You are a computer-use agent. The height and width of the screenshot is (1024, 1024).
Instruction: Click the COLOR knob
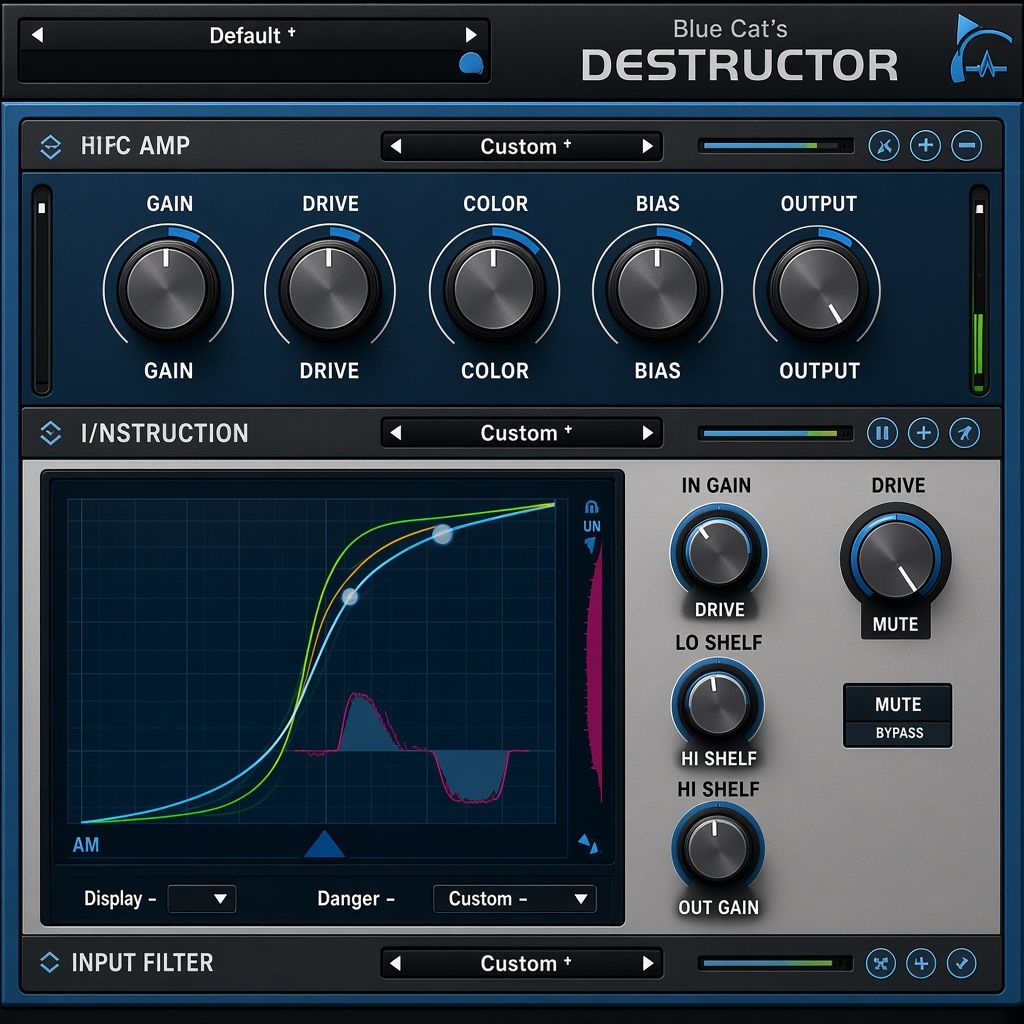[494, 287]
